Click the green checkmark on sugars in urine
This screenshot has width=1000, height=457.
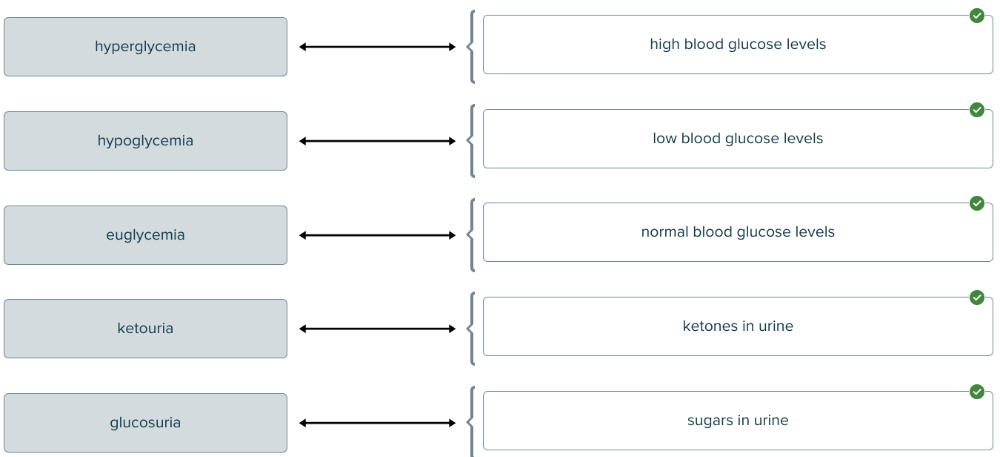(977, 392)
